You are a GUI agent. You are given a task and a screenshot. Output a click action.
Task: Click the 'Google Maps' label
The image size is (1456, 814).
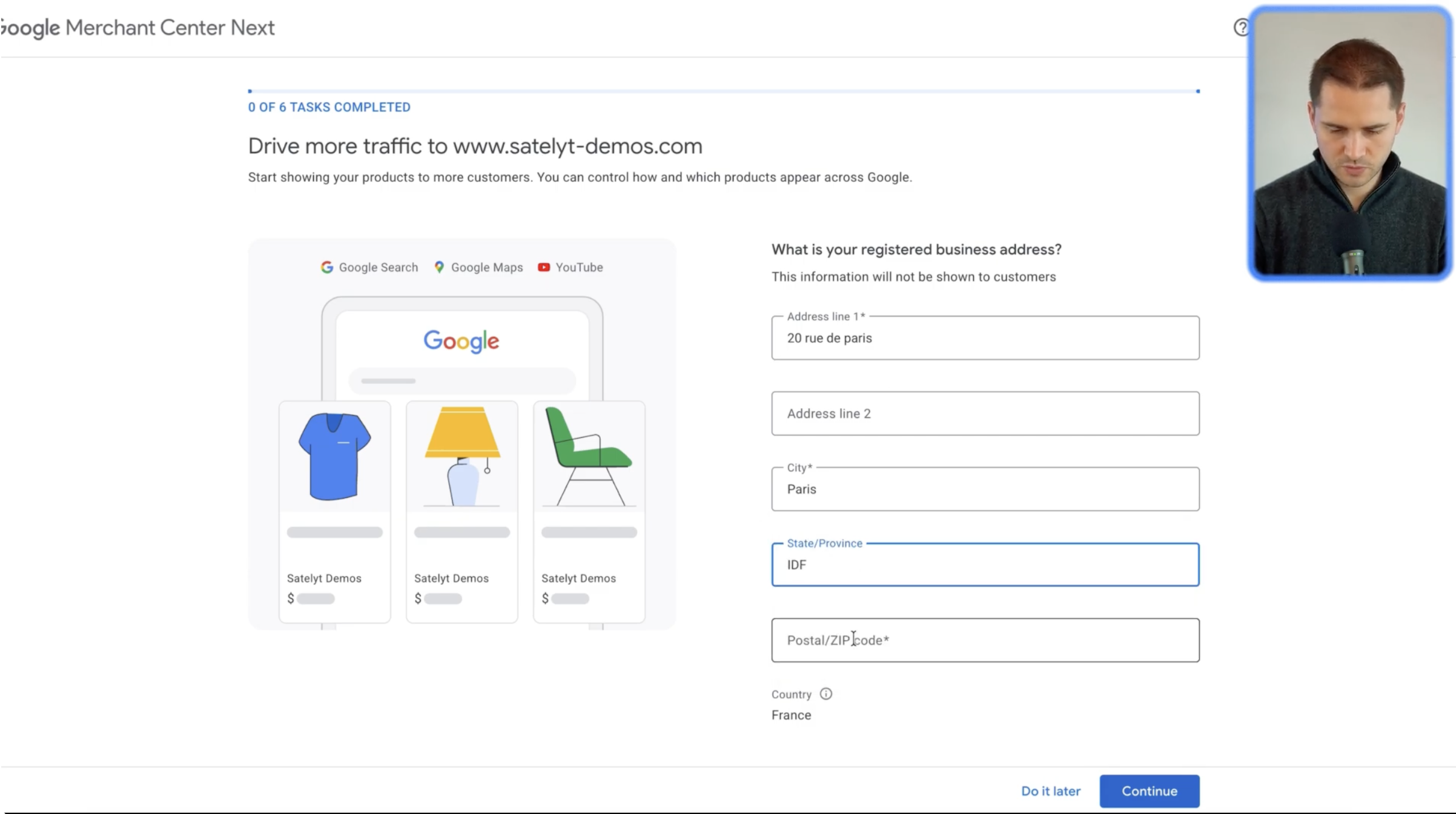coord(487,267)
